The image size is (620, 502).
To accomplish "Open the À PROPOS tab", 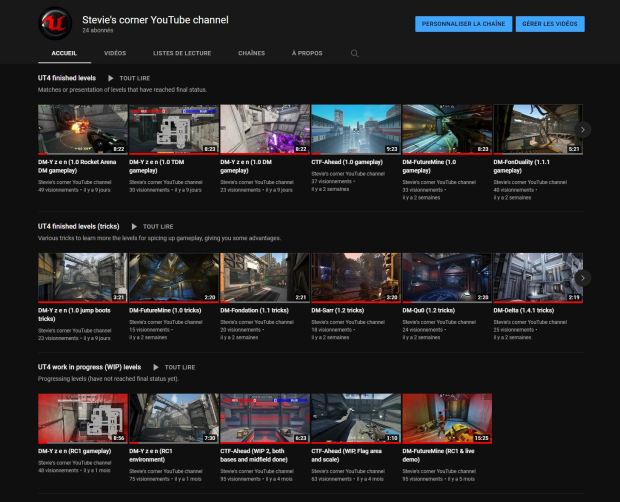I will pos(307,53).
